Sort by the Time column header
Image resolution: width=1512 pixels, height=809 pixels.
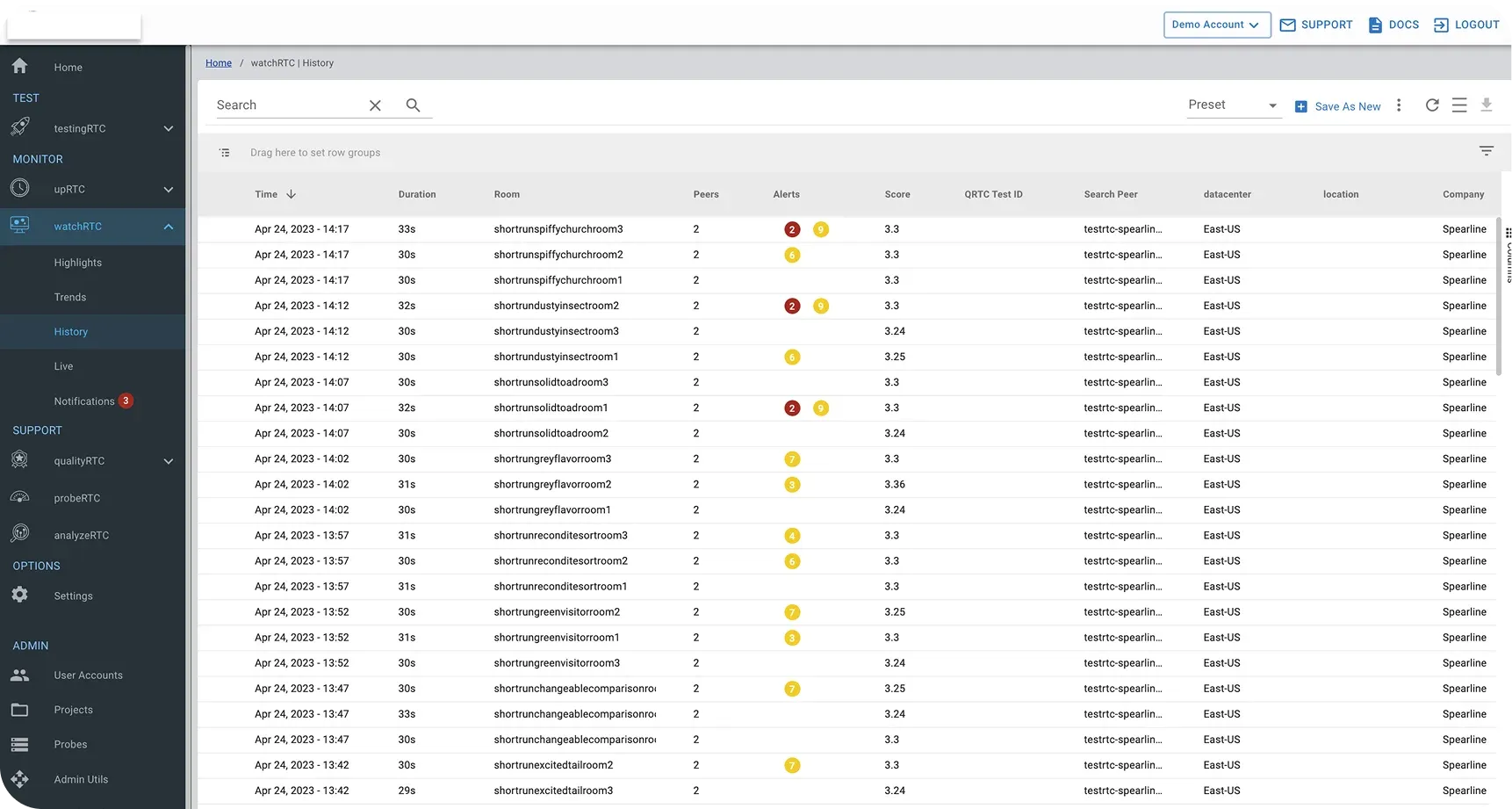[267, 194]
